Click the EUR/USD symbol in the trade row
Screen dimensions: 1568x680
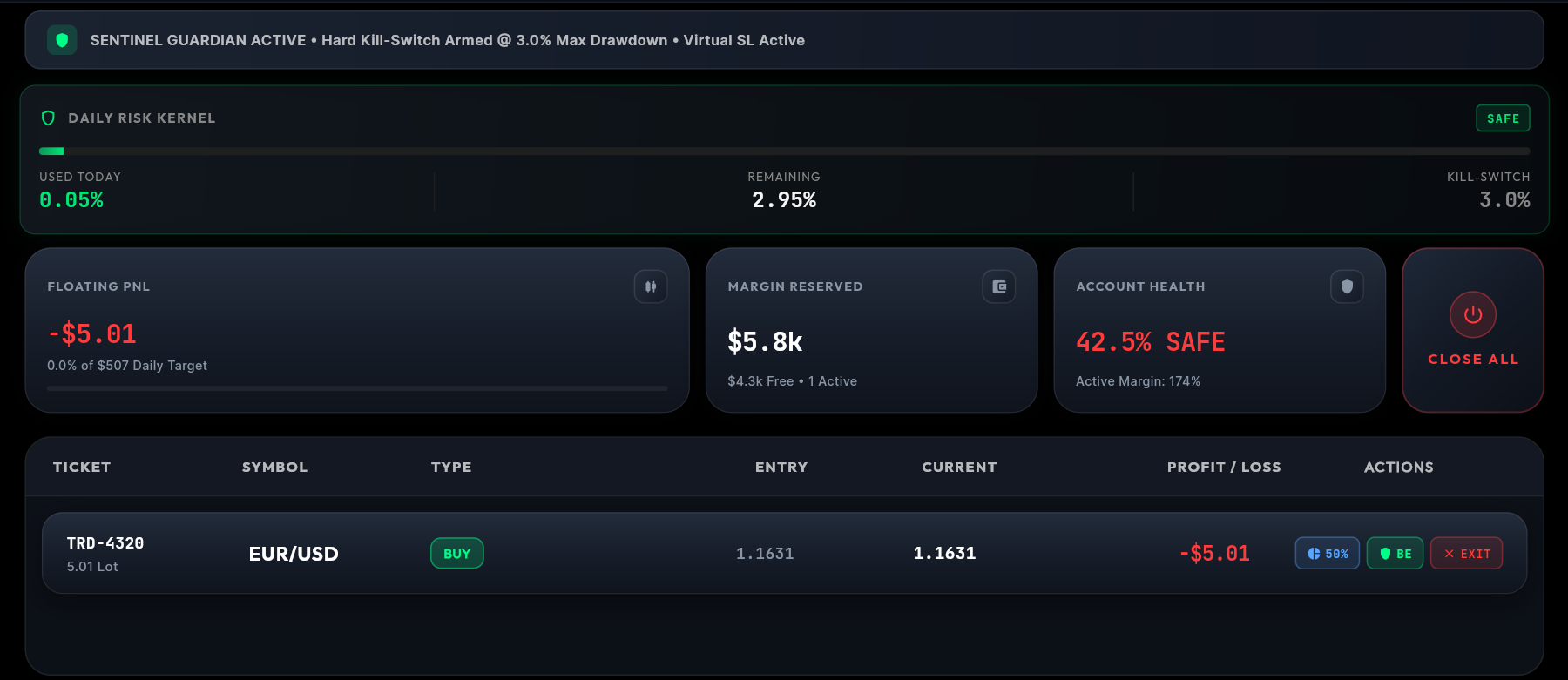[x=294, y=554]
